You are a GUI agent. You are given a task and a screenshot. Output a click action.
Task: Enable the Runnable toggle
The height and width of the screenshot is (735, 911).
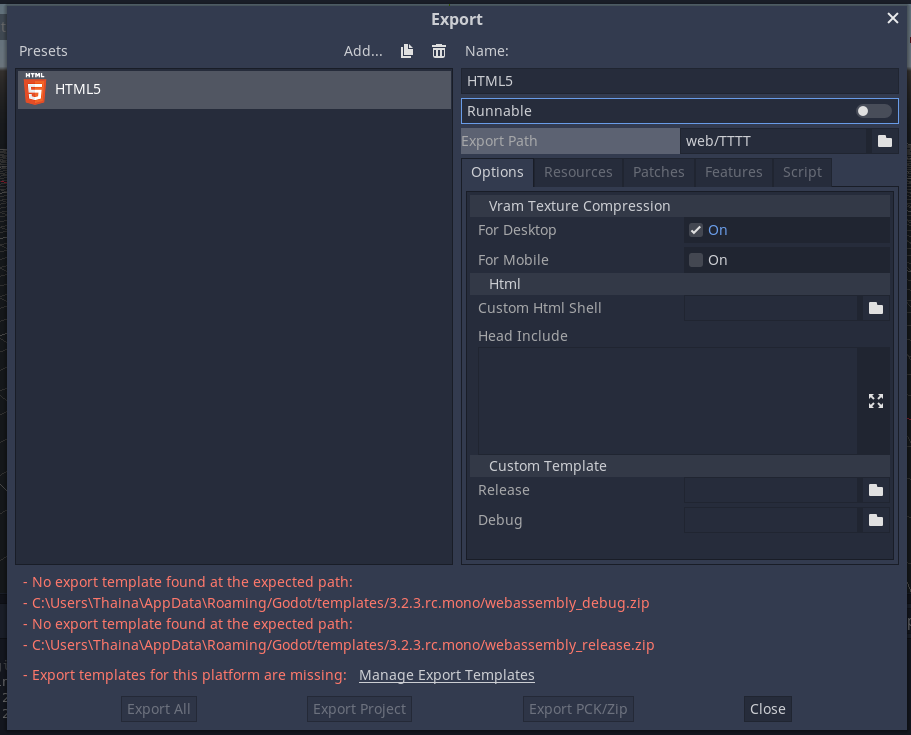click(871, 111)
